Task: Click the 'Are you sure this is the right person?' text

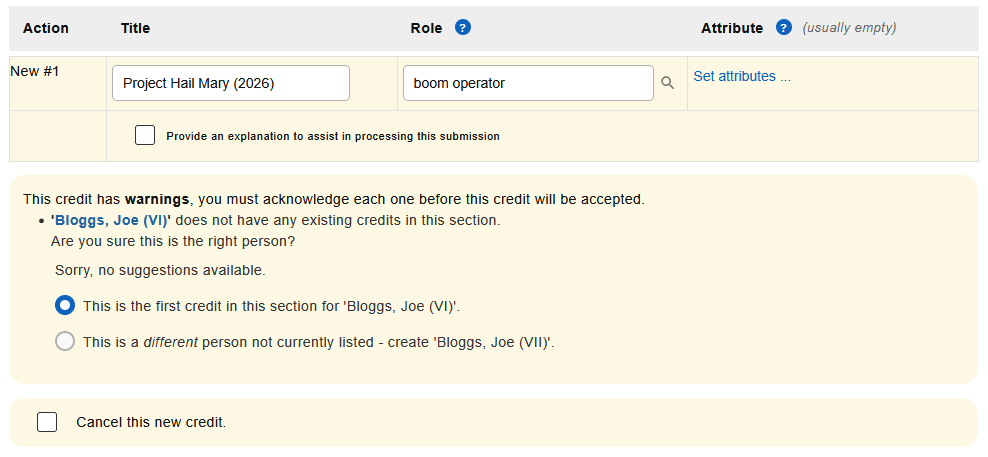Action: point(173,241)
